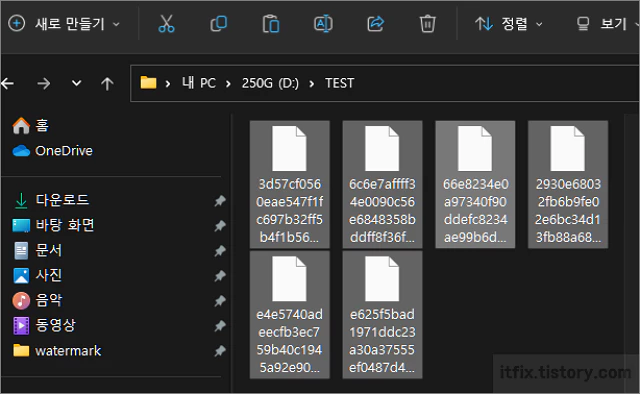The image size is (640, 394).
Task: Select file icon of 2930e6803 file
Action: point(568,149)
